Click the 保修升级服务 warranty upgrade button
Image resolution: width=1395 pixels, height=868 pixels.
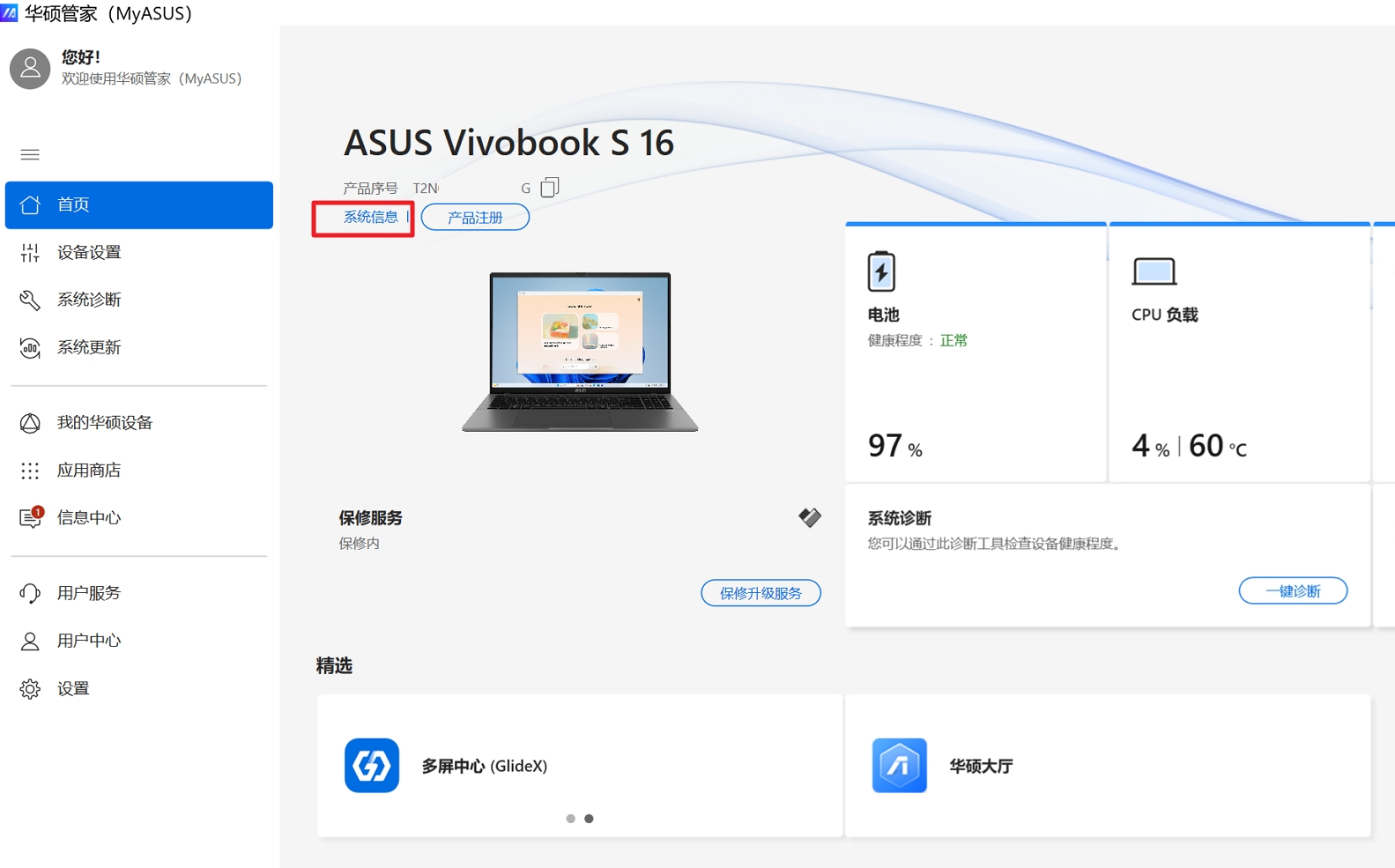click(x=761, y=593)
